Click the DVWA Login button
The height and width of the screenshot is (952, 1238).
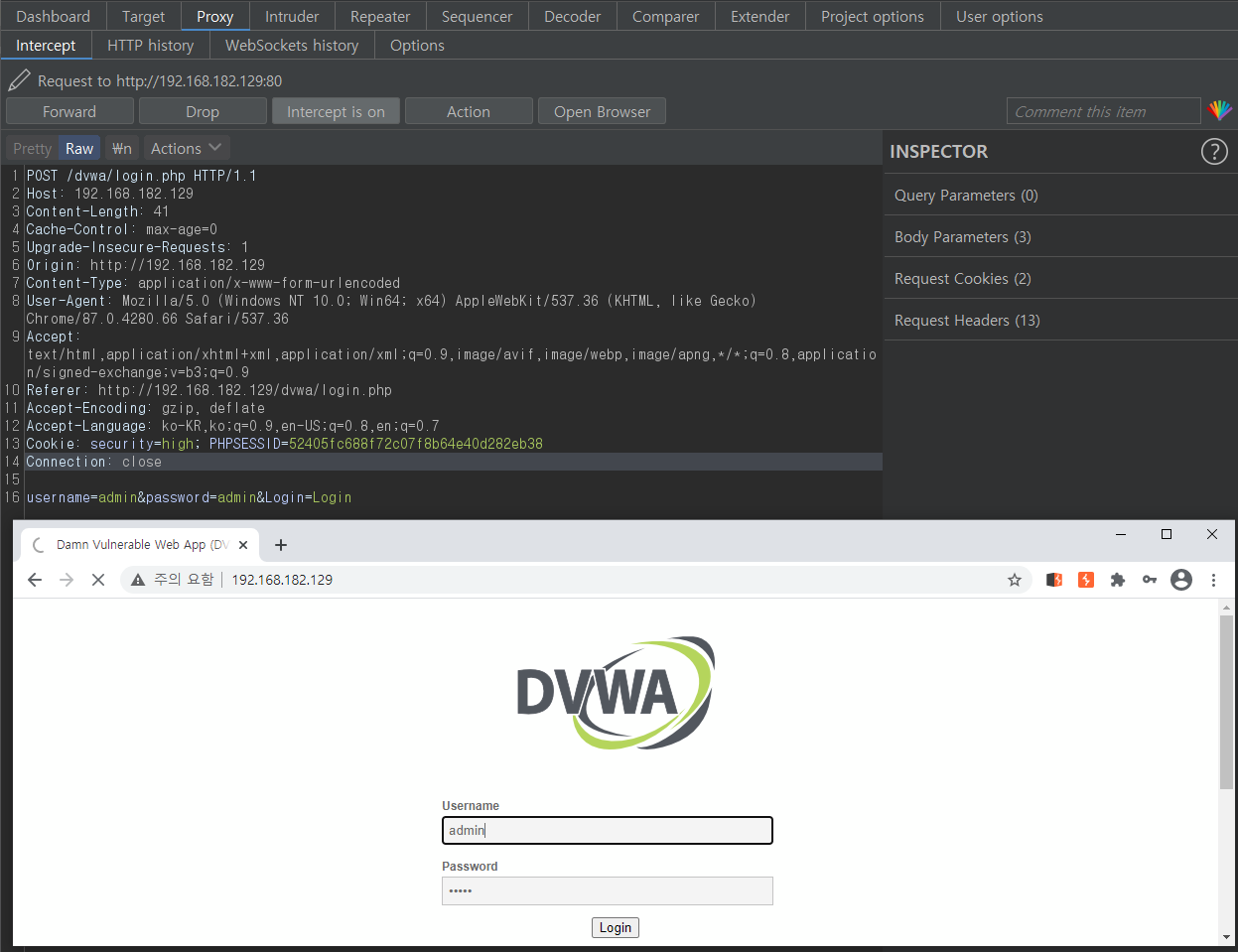coord(616,927)
